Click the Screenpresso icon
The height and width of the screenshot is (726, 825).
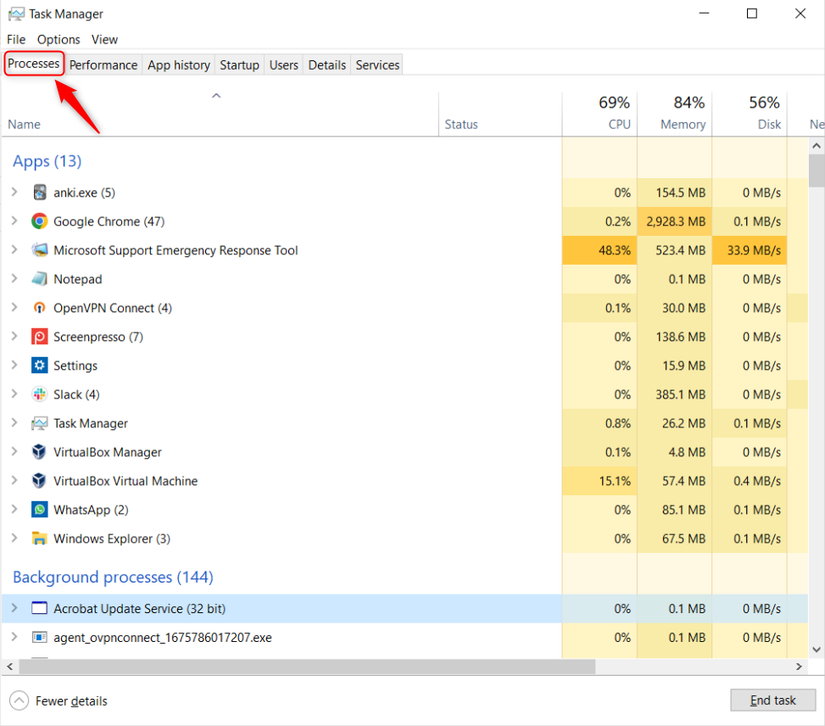tap(38, 336)
